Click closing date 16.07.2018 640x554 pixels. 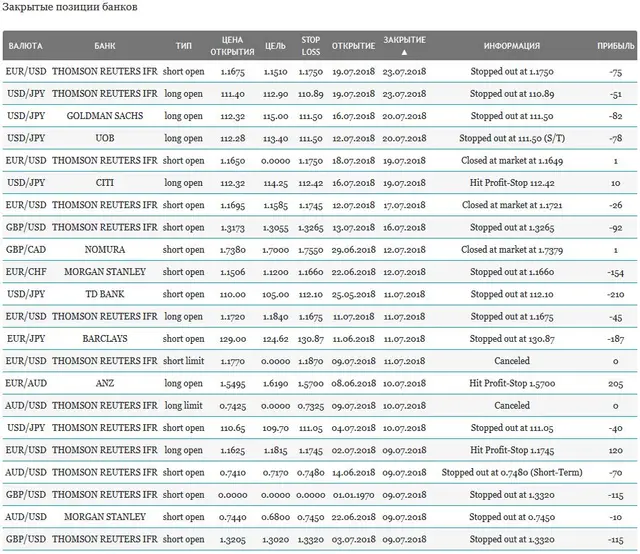404,227
